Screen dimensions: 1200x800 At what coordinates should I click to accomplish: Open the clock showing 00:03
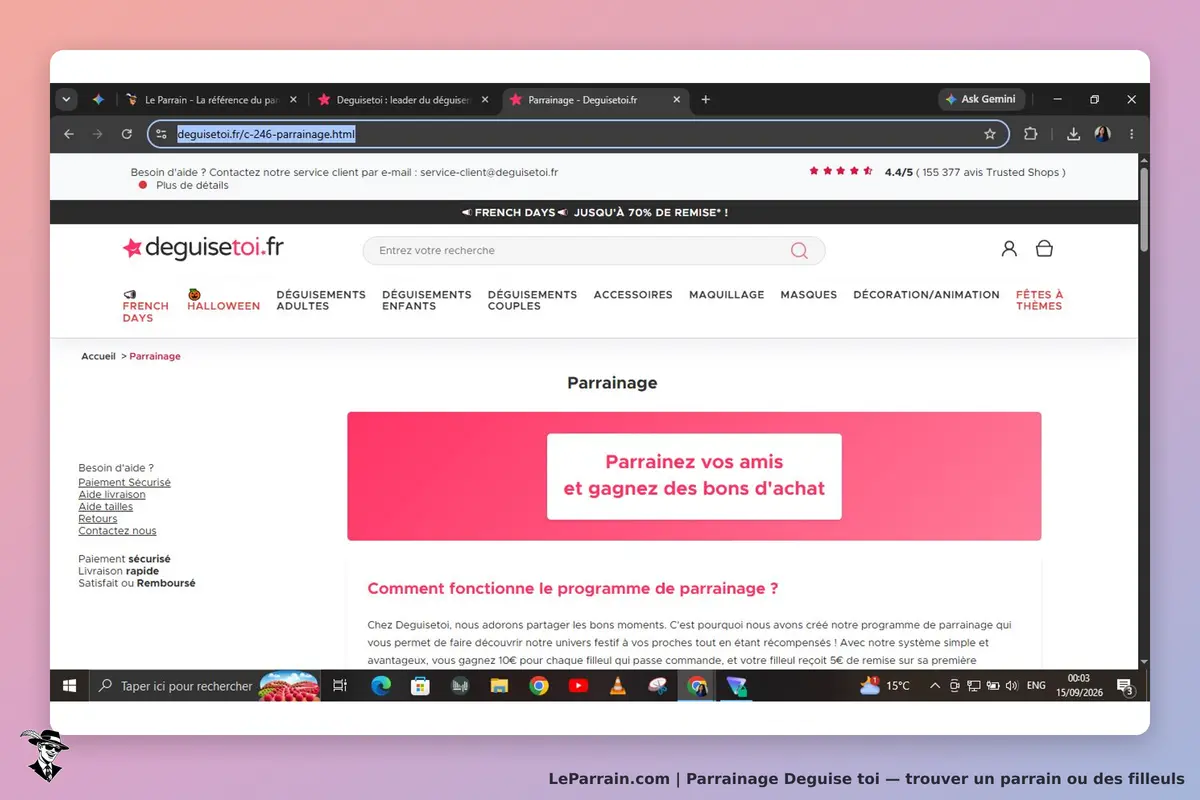(x=1078, y=685)
